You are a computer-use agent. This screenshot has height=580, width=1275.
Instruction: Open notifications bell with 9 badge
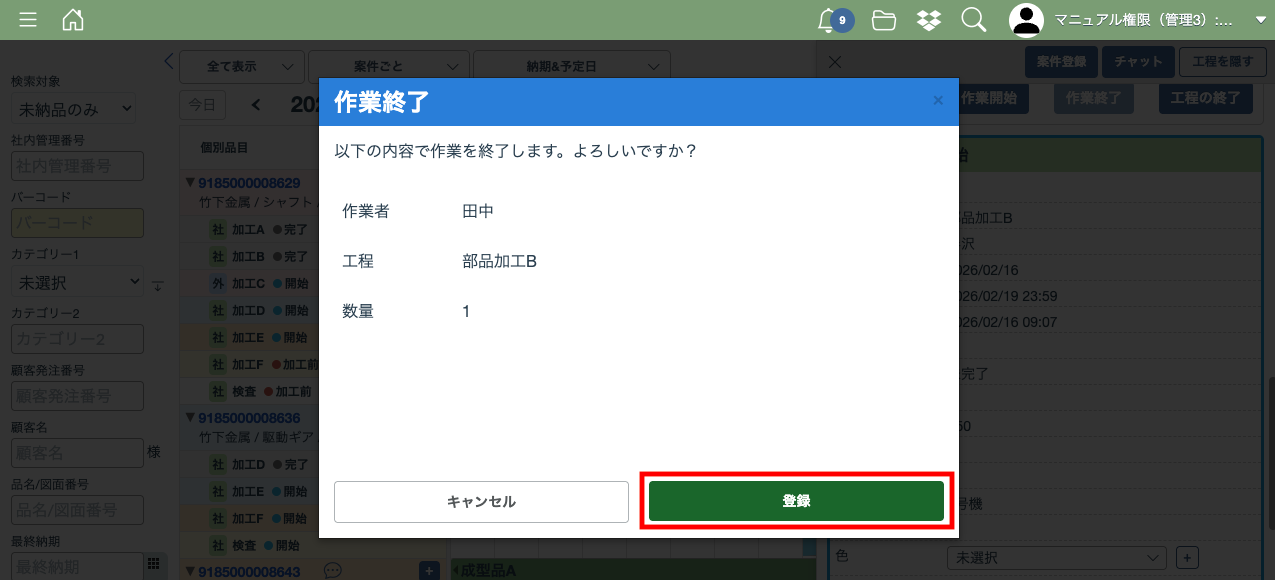pyautogui.click(x=828, y=20)
